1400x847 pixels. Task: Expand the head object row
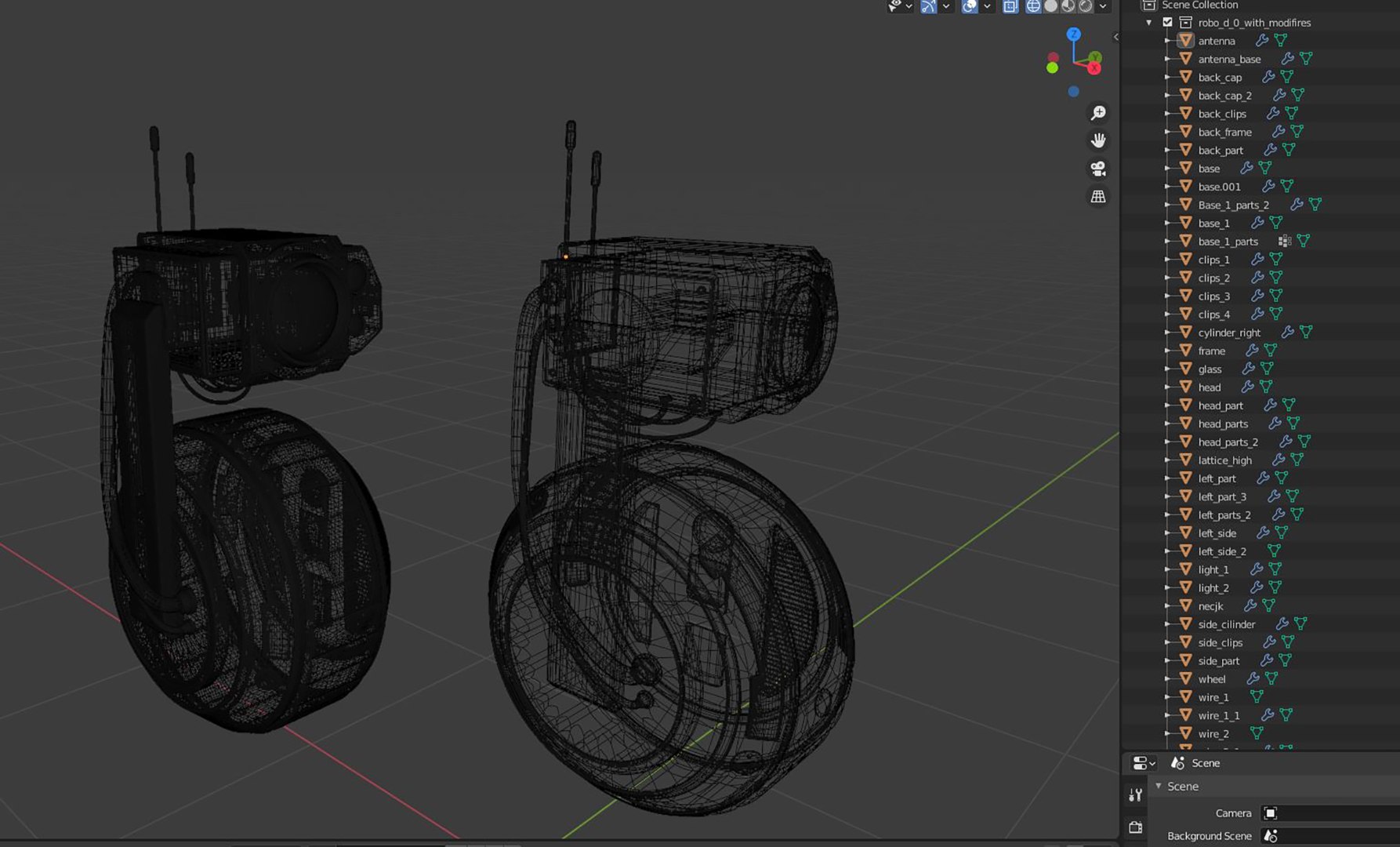(x=1168, y=387)
